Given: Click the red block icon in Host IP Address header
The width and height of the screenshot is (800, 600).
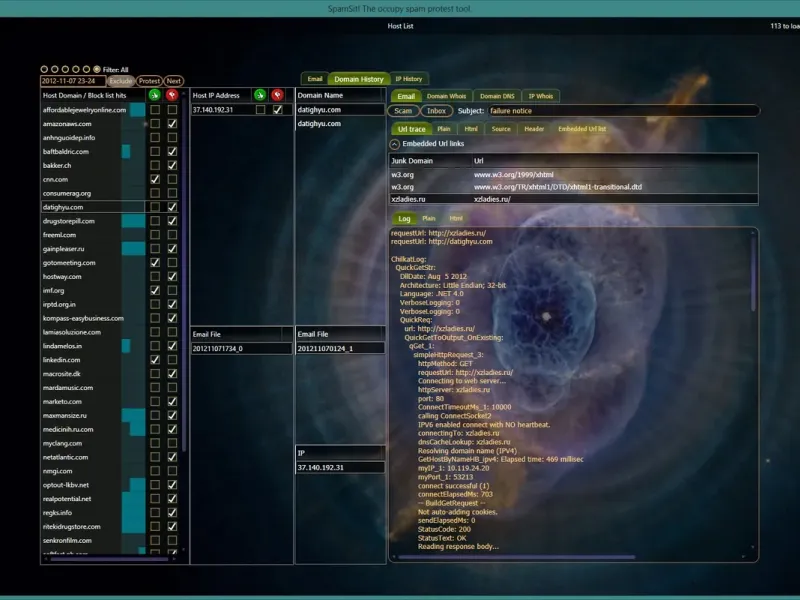Looking at the screenshot, I should tap(278, 95).
